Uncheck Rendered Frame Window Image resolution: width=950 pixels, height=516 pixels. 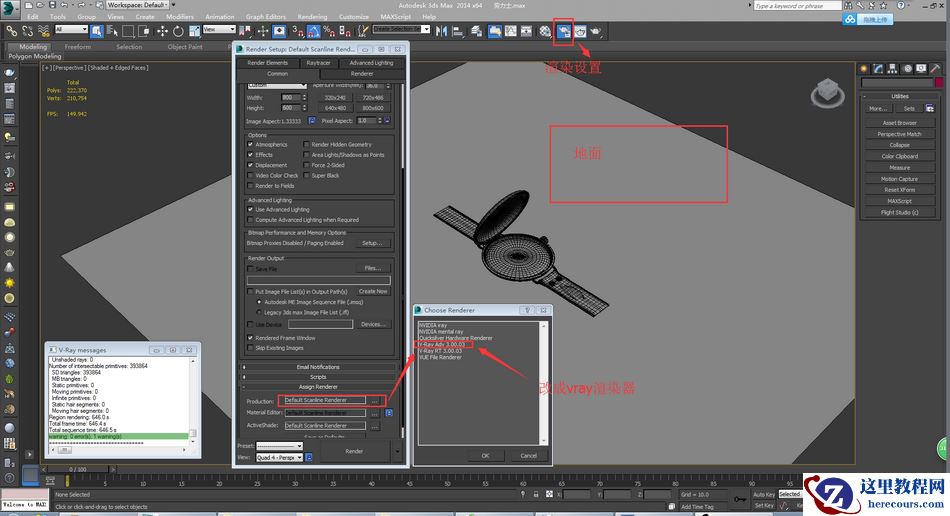[x=251, y=338]
